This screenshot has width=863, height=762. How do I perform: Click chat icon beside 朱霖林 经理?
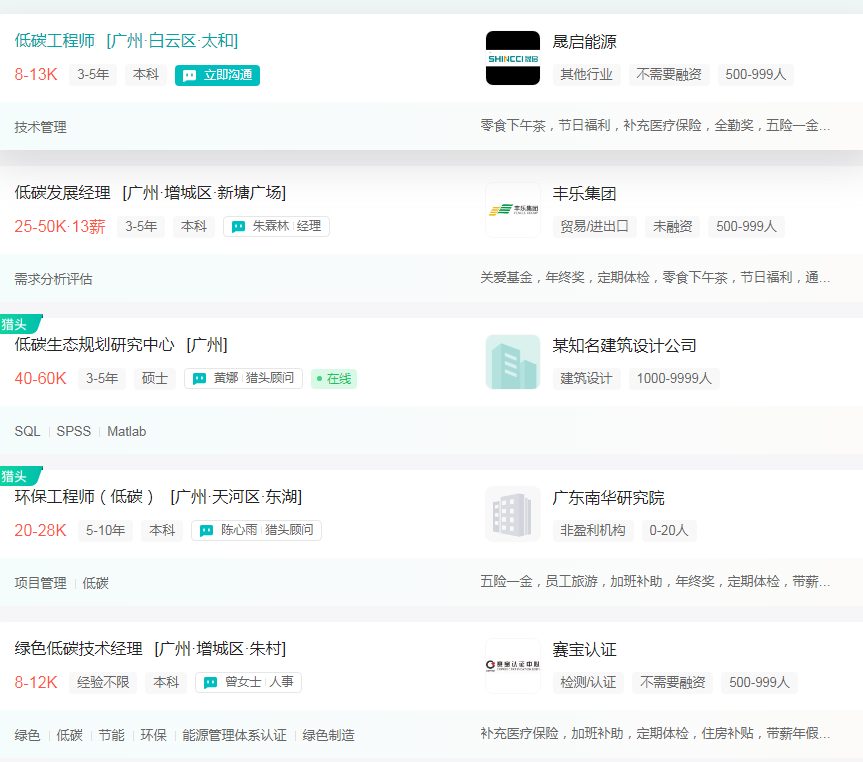click(238, 227)
